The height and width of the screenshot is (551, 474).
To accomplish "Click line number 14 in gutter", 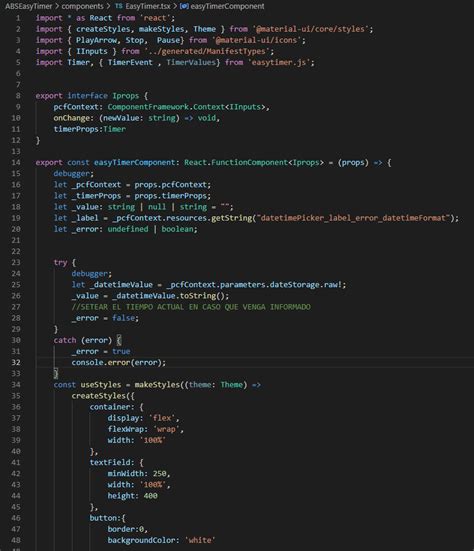I will [16, 162].
